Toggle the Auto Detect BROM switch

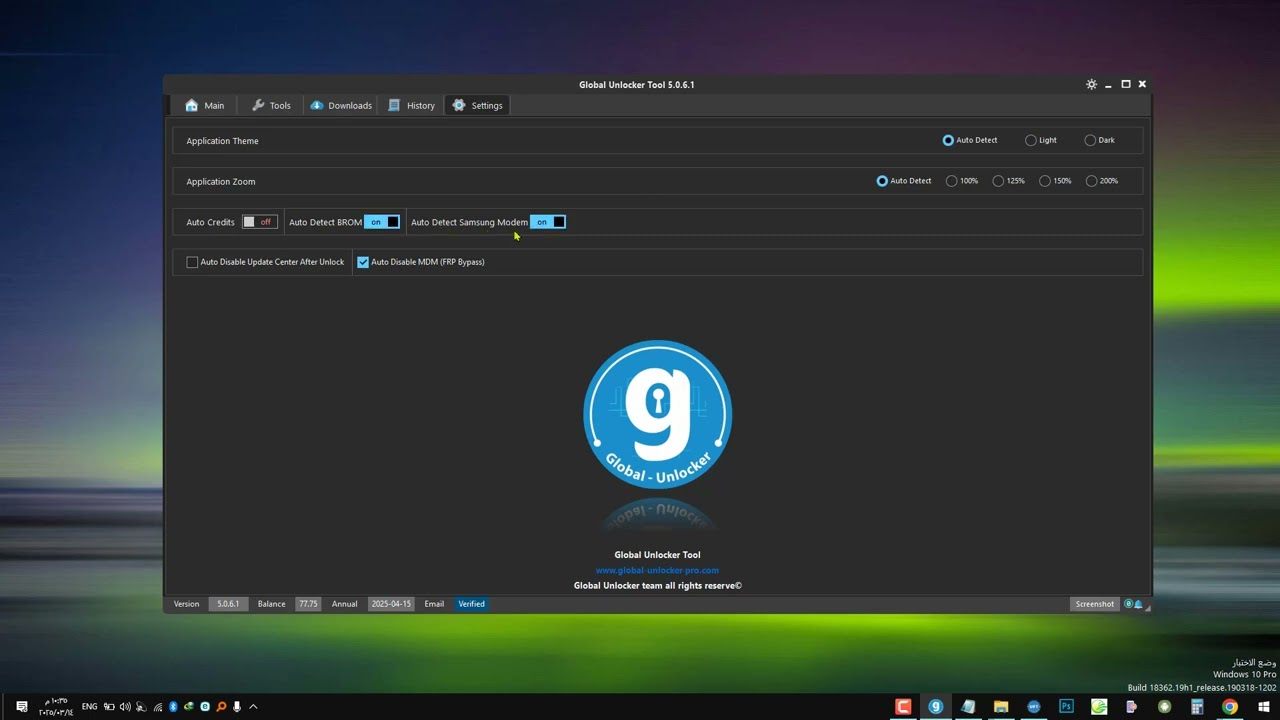(x=381, y=222)
